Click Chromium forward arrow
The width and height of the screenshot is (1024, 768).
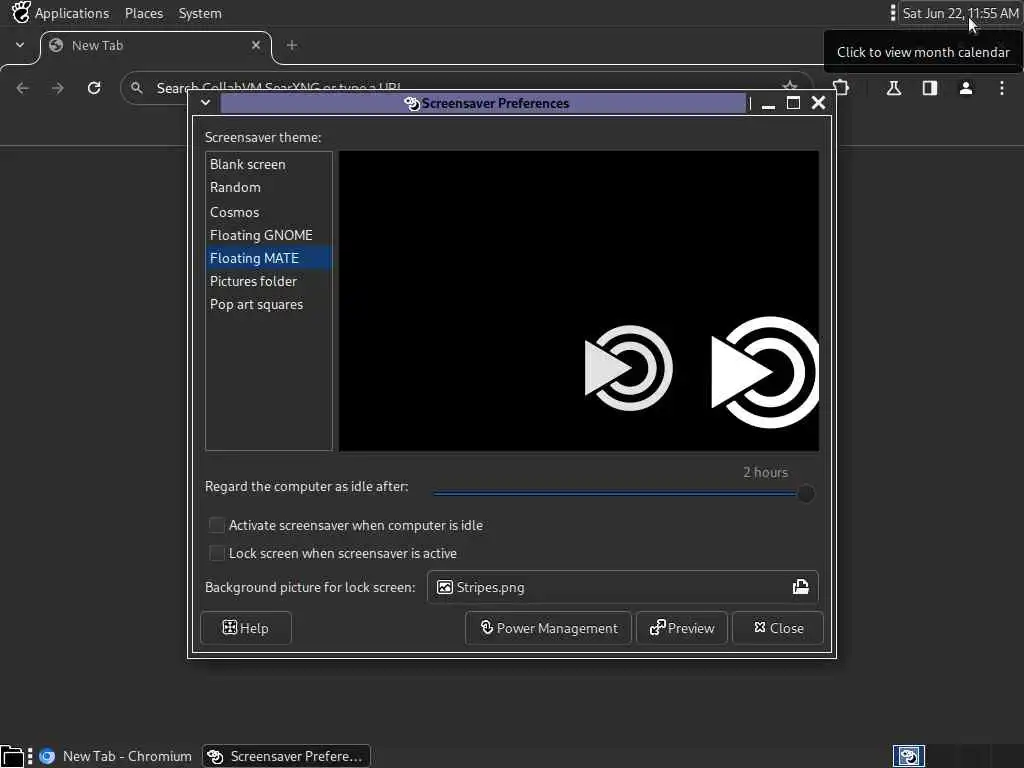(x=58, y=88)
